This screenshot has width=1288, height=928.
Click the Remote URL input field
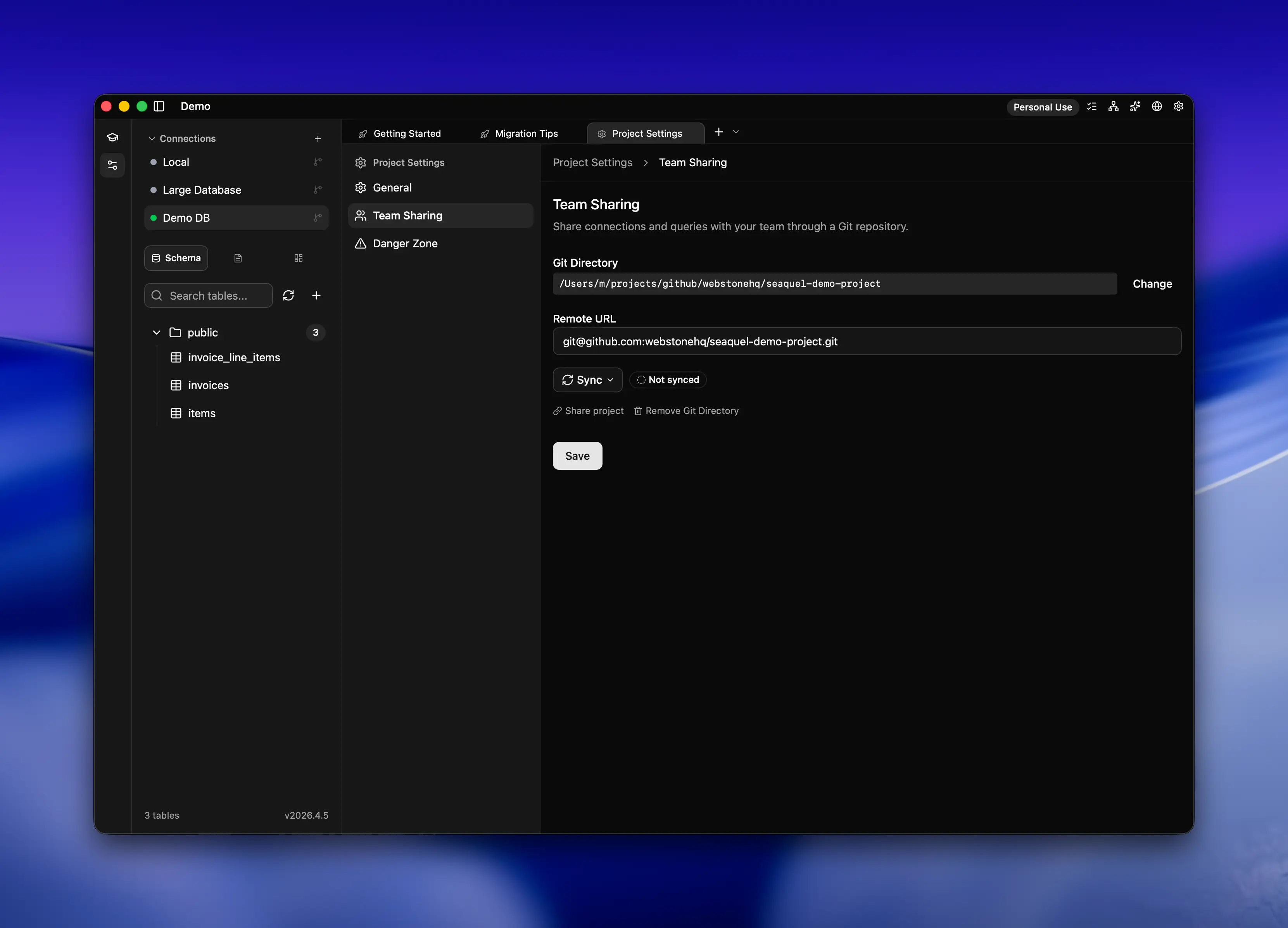pos(867,342)
